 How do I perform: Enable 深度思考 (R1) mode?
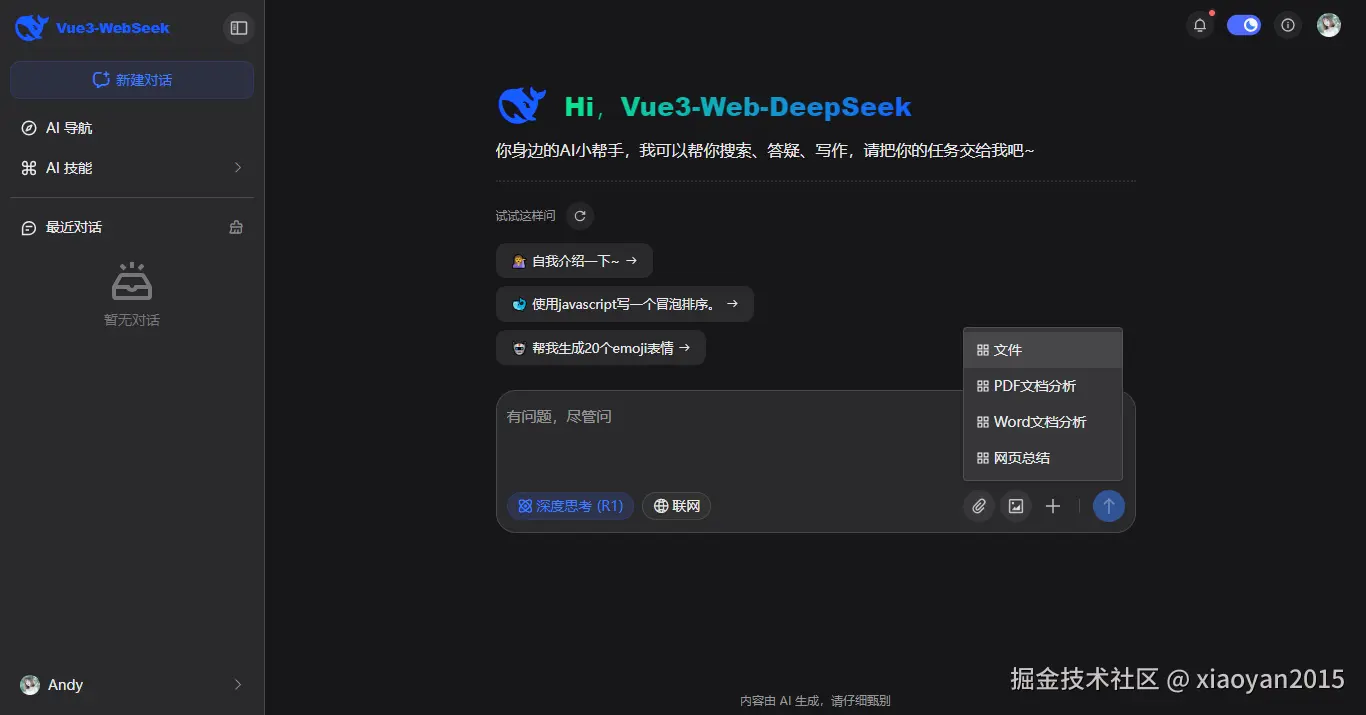click(x=570, y=506)
